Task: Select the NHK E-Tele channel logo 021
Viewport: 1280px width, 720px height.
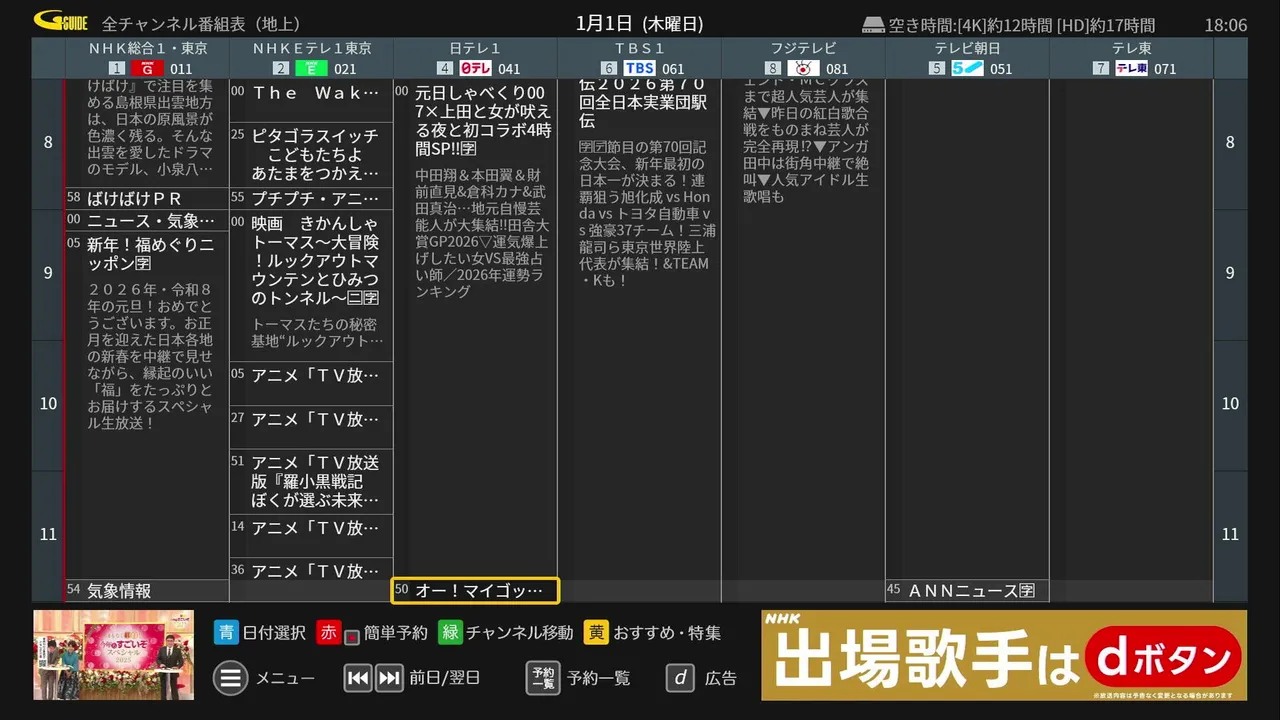Action: [x=311, y=68]
